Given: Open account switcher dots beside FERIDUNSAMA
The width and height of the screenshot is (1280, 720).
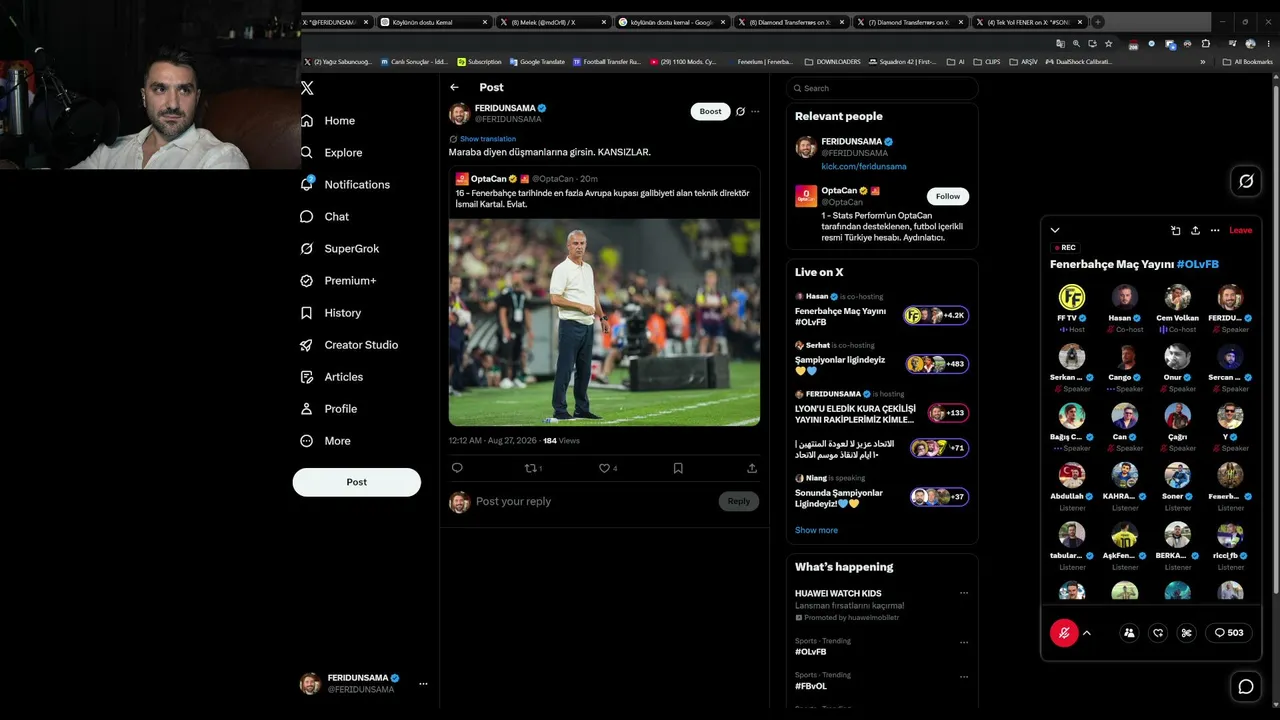Looking at the screenshot, I should click(x=423, y=684).
